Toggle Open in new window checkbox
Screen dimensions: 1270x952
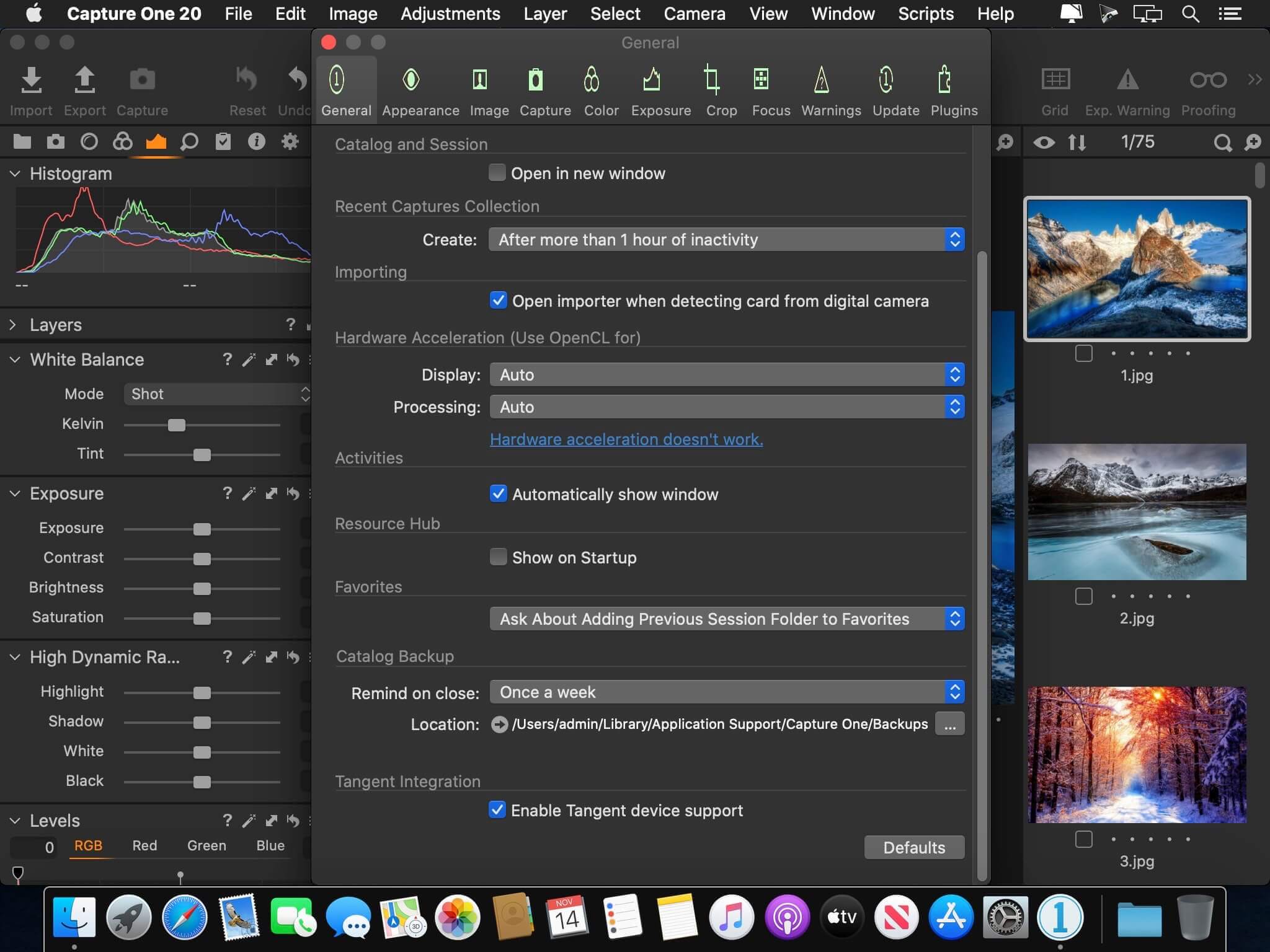(x=497, y=172)
